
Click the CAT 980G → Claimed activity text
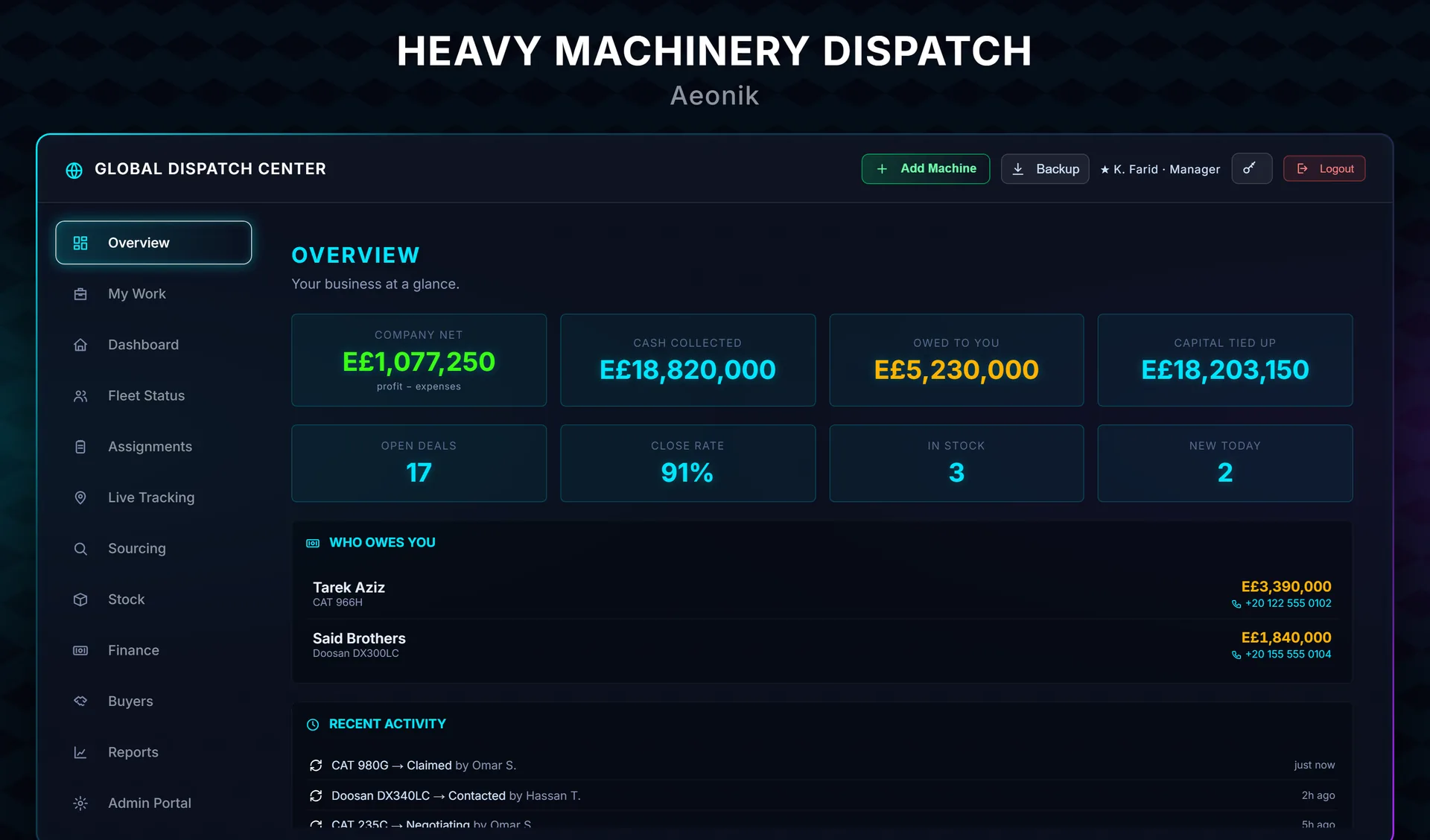pos(424,766)
